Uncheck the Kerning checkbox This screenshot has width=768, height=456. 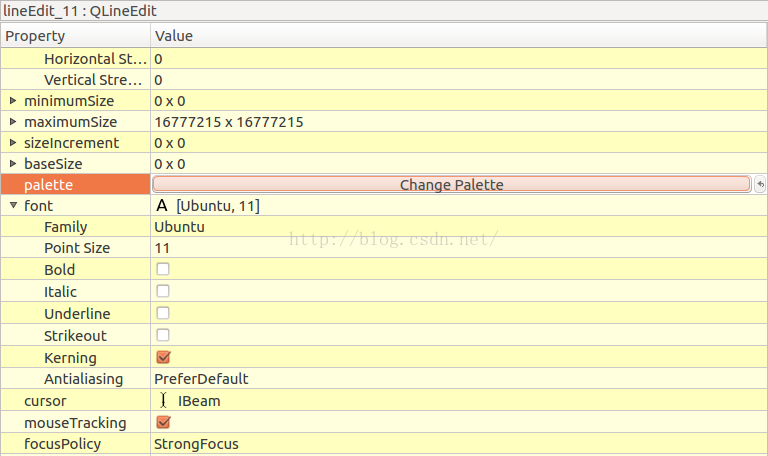point(163,357)
